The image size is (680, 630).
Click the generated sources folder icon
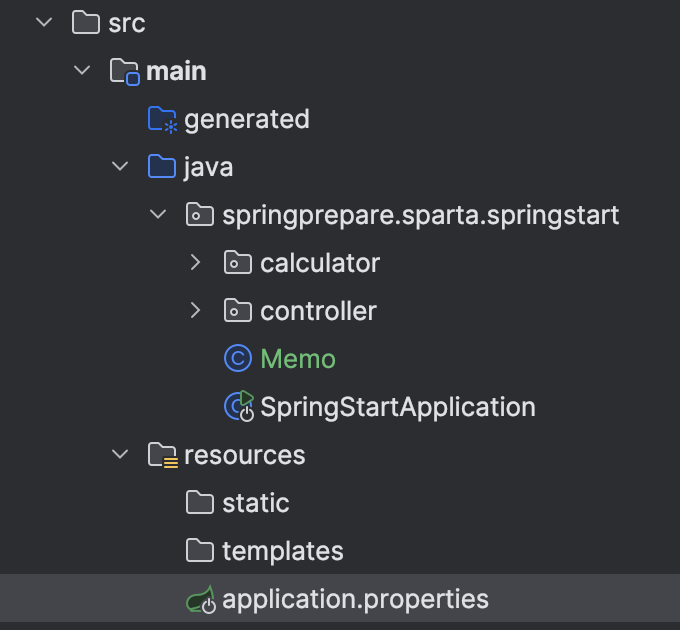[162, 119]
